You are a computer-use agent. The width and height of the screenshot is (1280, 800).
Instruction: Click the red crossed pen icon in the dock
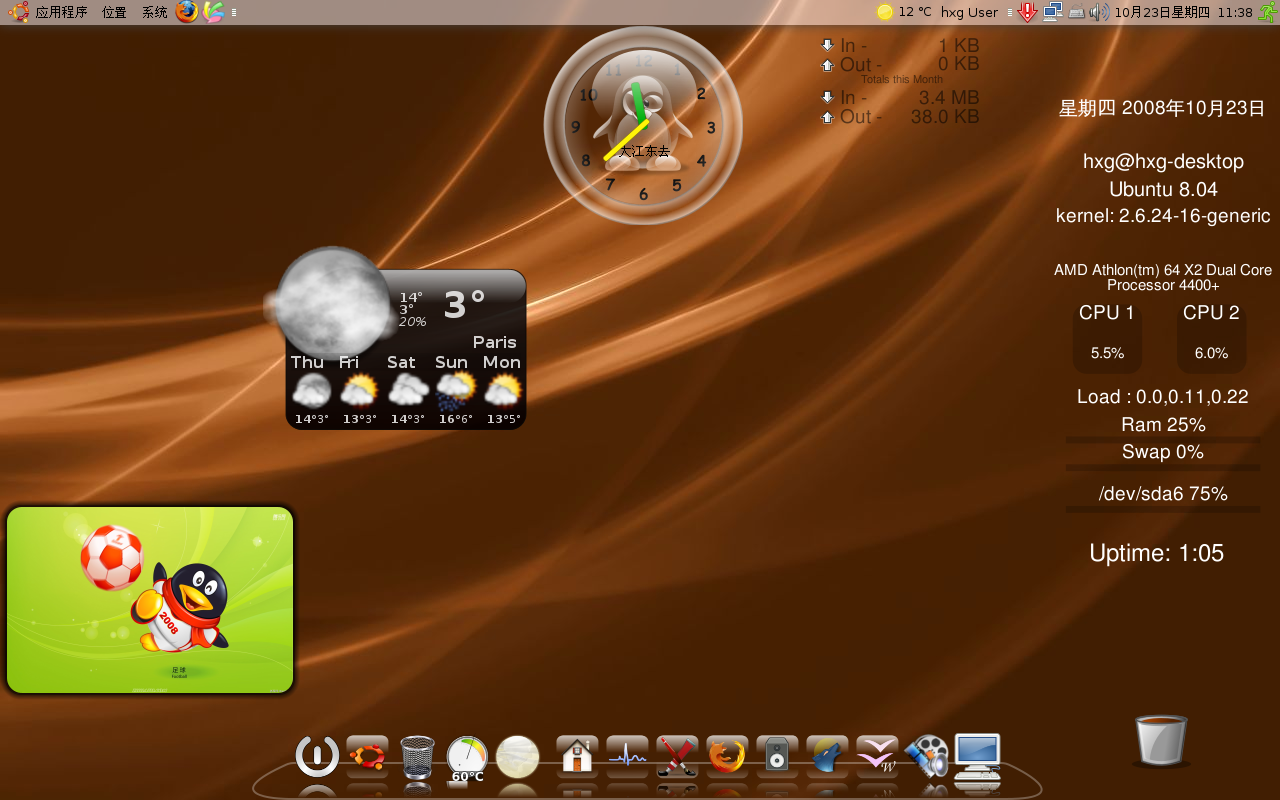677,755
